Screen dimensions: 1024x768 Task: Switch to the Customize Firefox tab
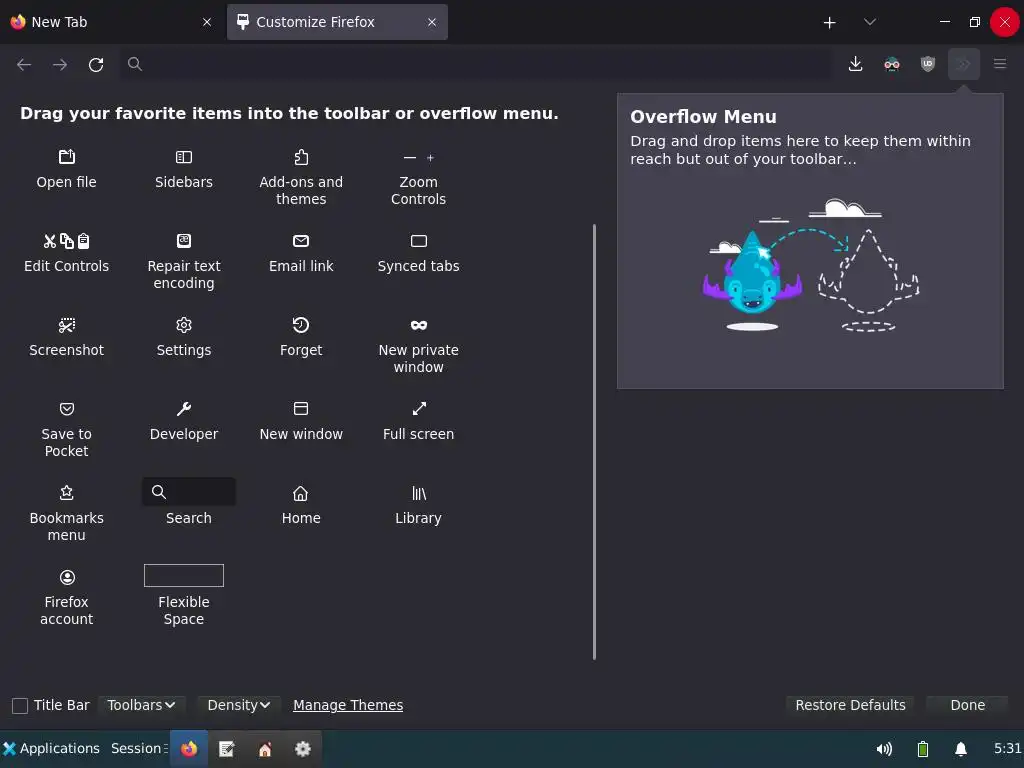pos(337,22)
